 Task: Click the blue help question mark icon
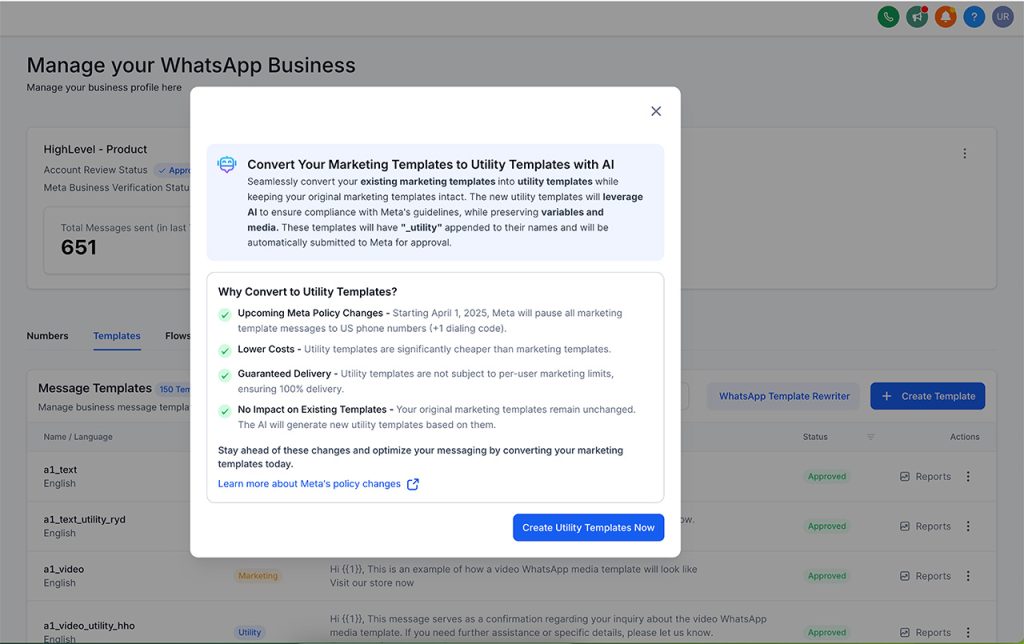(974, 17)
